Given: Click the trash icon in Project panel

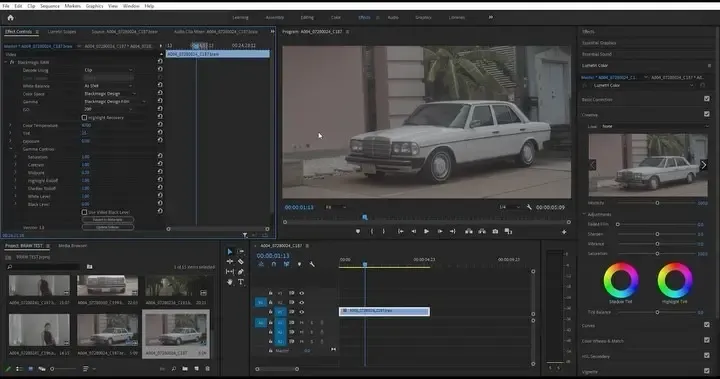Looking at the screenshot, I should [208, 368].
